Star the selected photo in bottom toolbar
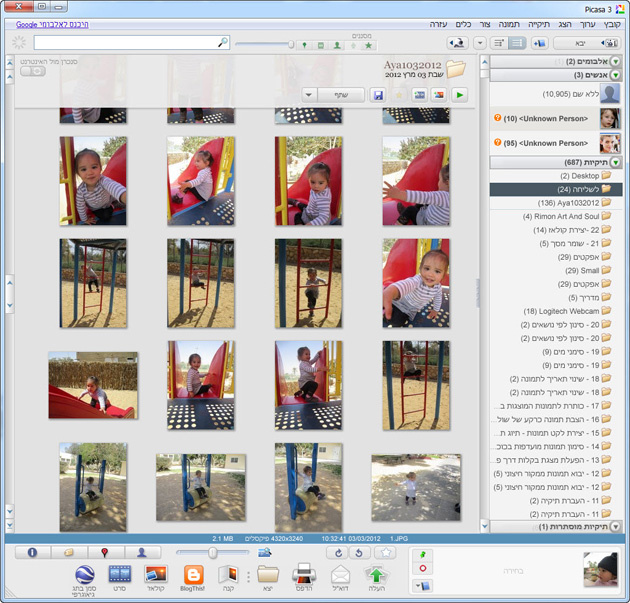This screenshot has height=603, width=630. pos(385,553)
